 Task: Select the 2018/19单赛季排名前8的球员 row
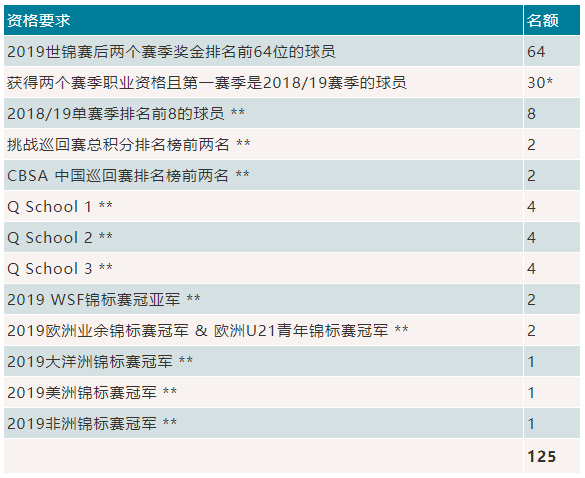coord(292,113)
